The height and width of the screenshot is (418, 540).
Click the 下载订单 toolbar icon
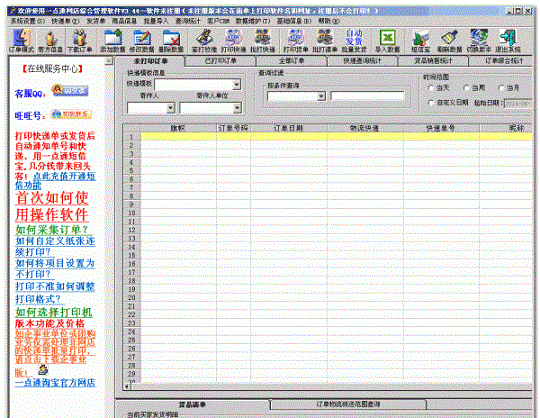tap(80, 41)
